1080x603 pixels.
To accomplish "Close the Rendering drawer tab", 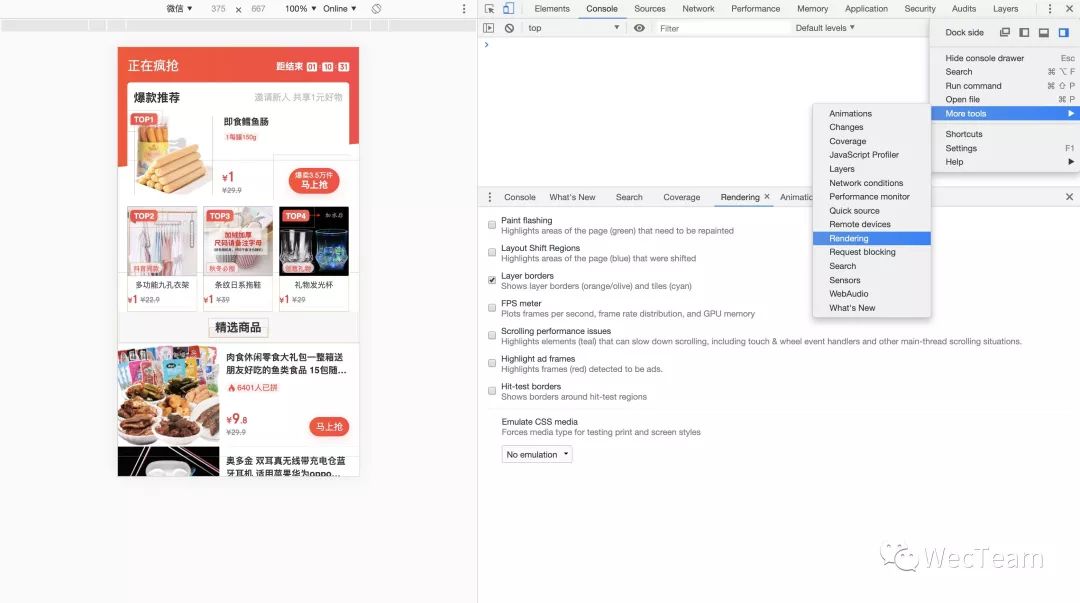I will [x=767, y=196].
